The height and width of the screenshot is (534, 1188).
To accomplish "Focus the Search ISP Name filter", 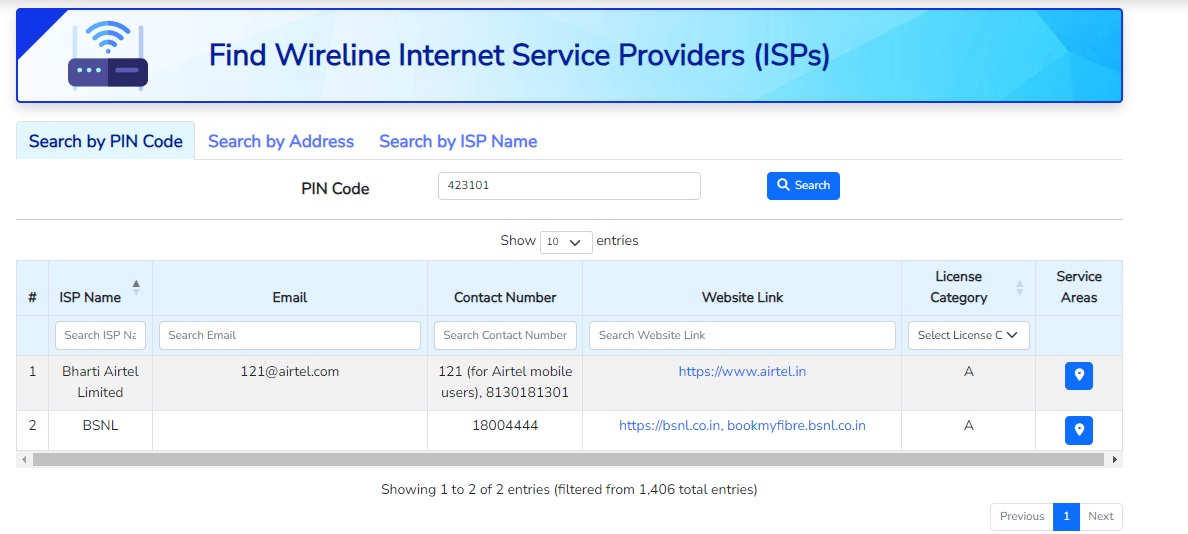I will coord(100,336).
